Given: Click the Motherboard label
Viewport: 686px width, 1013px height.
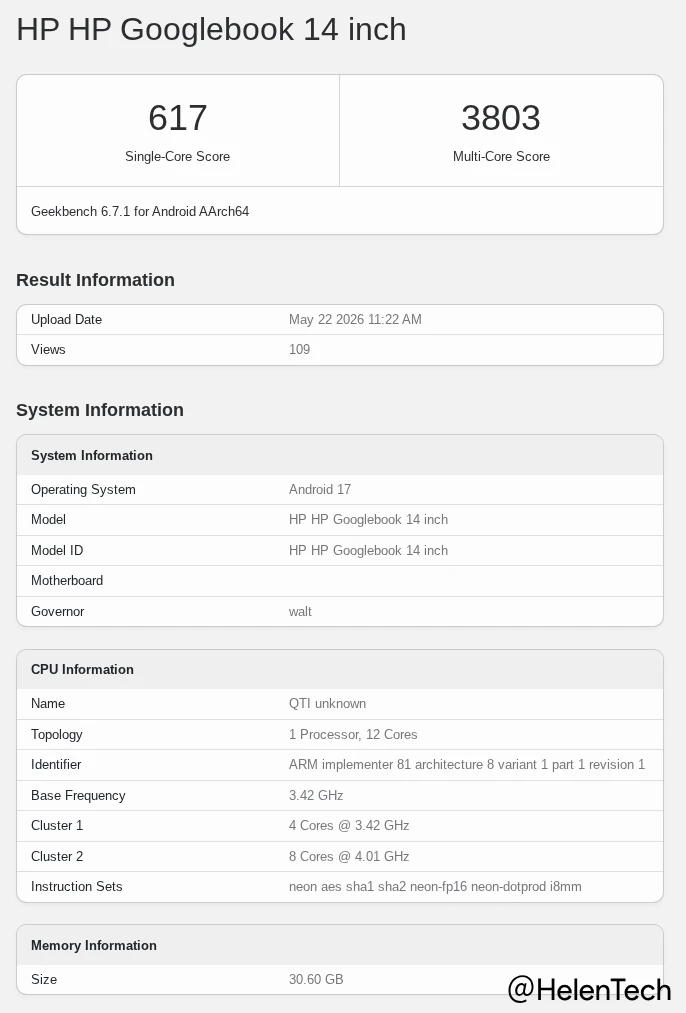Looking at the screenshot, I should click(x=67, y=580).
